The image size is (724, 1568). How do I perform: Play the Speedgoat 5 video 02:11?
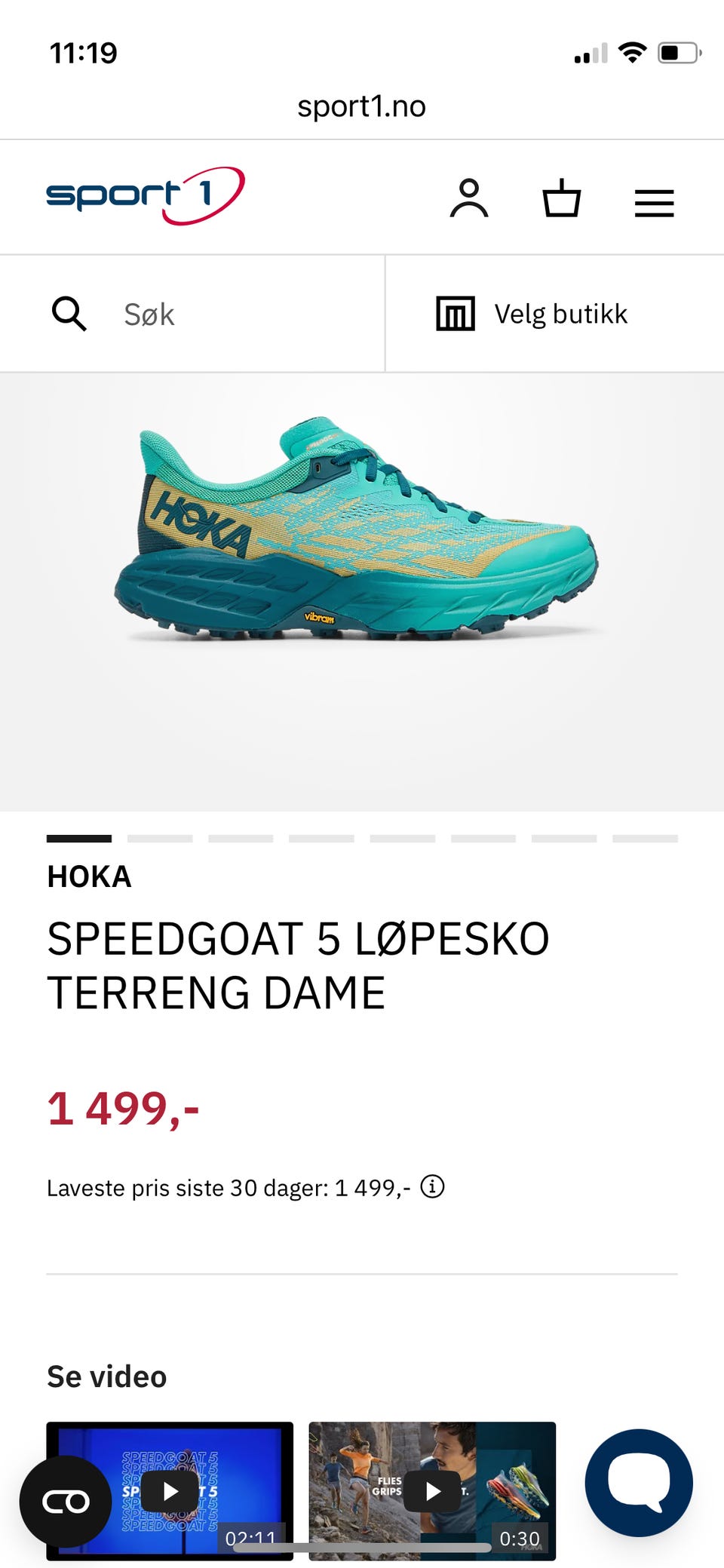(x=170, y=1491)
